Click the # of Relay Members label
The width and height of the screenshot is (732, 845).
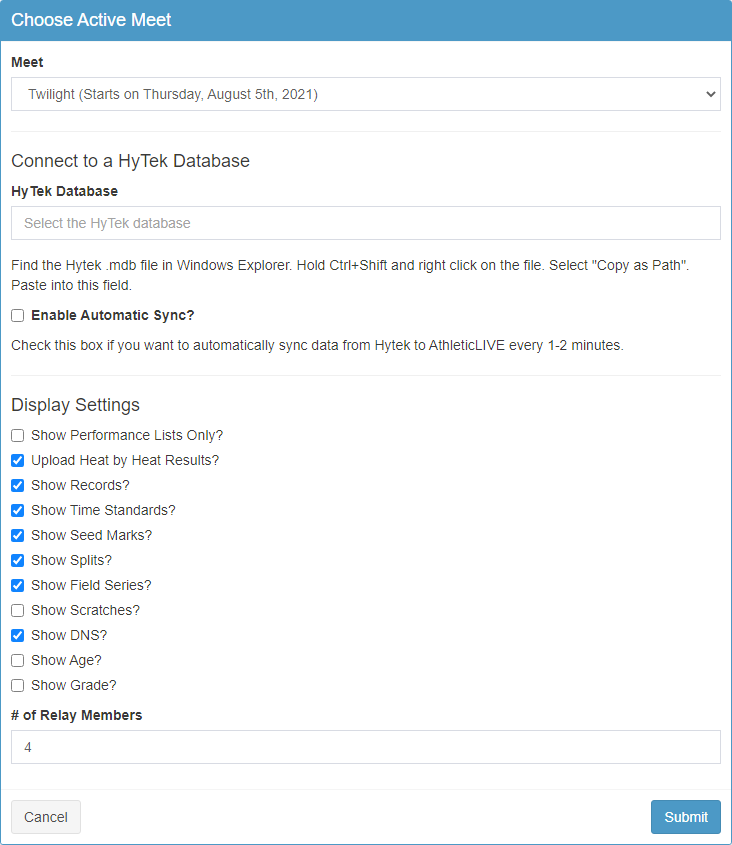[77, 715]
